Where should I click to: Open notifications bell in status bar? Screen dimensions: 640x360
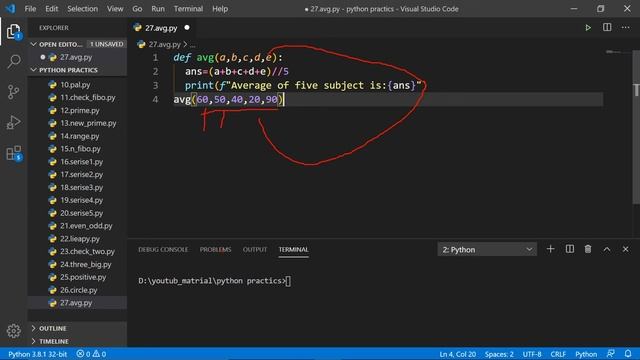pos(628,353)
